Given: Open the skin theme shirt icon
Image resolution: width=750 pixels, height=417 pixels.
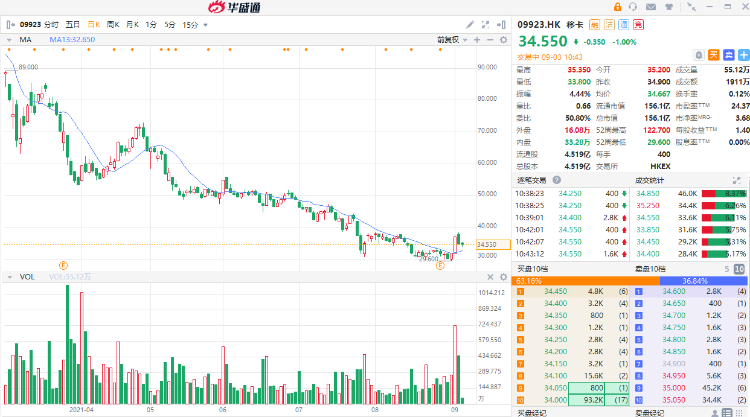Looking at the screenshot, I should click(x=669, y=7).
